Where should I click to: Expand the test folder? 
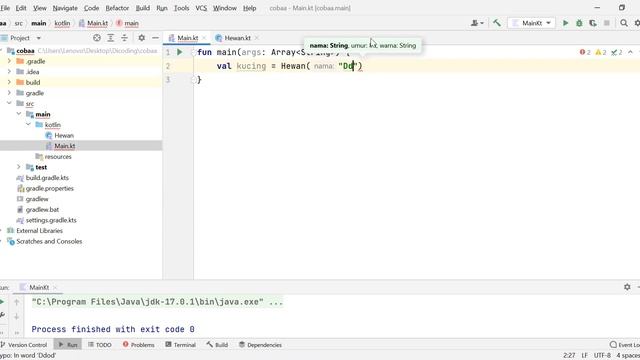(19, 167)
